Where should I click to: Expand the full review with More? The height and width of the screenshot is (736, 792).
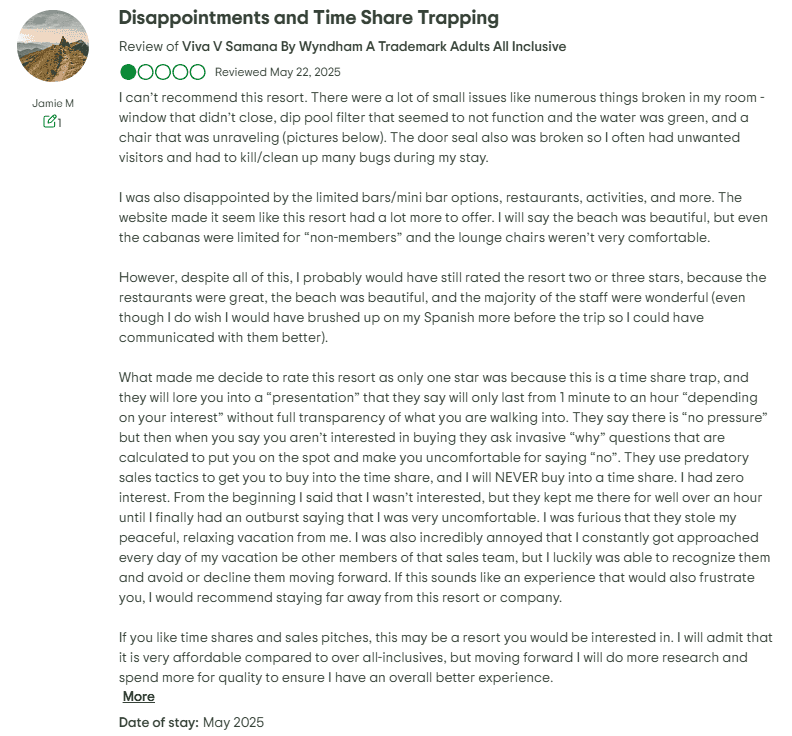click(x=139, y=696)
